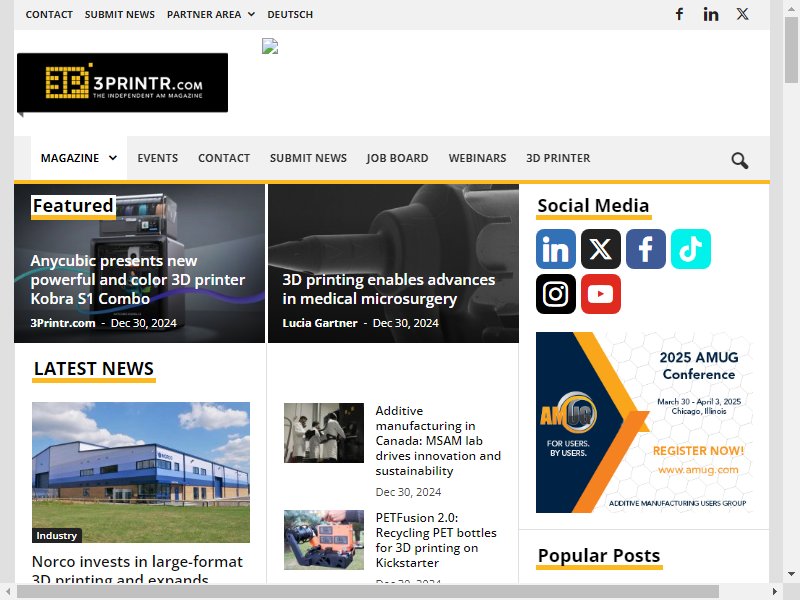Screen dimensions: 800x600
Task: Open TikTok tile under Social Media
Action: click(x=691, y=249)
